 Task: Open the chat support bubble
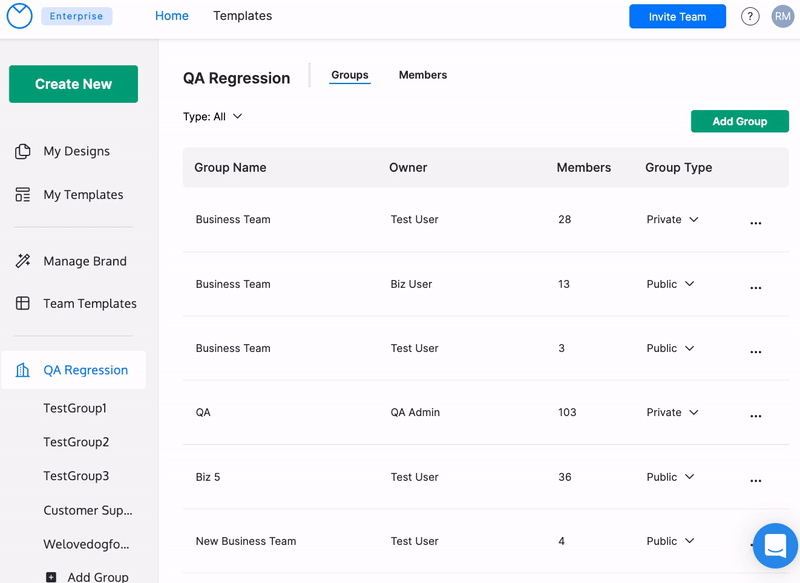click(774, 545)
